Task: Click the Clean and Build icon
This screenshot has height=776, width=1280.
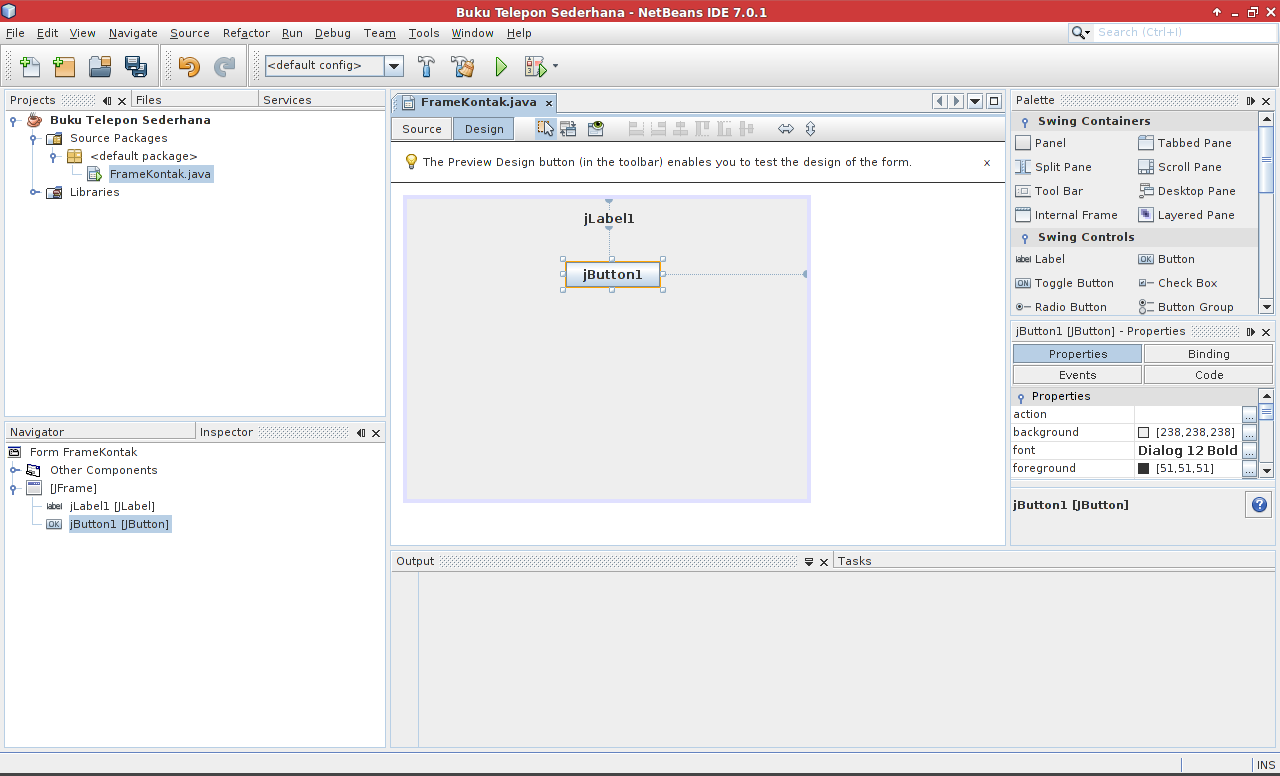Action: click(x=462, y=67)
